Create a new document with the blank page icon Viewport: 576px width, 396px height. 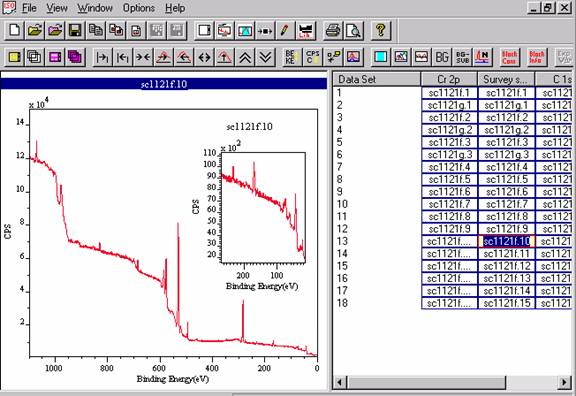[14, 30]
